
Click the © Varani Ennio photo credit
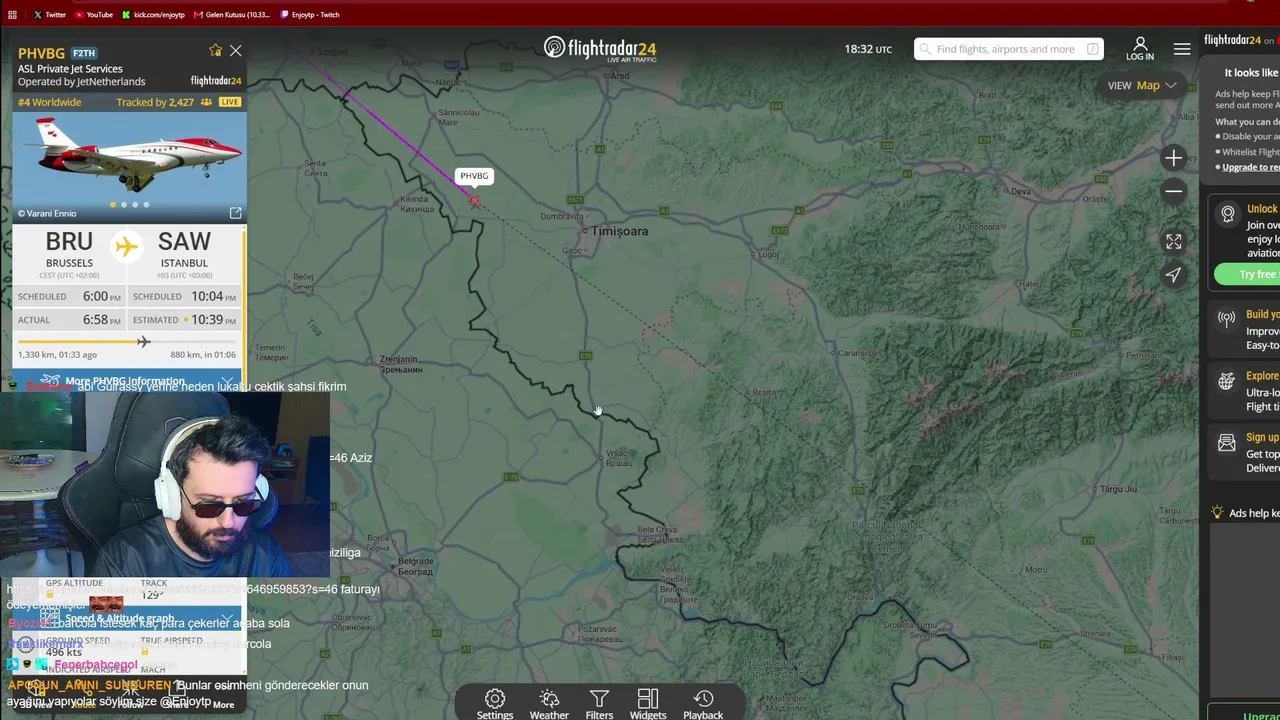click(x=47, y=213)
